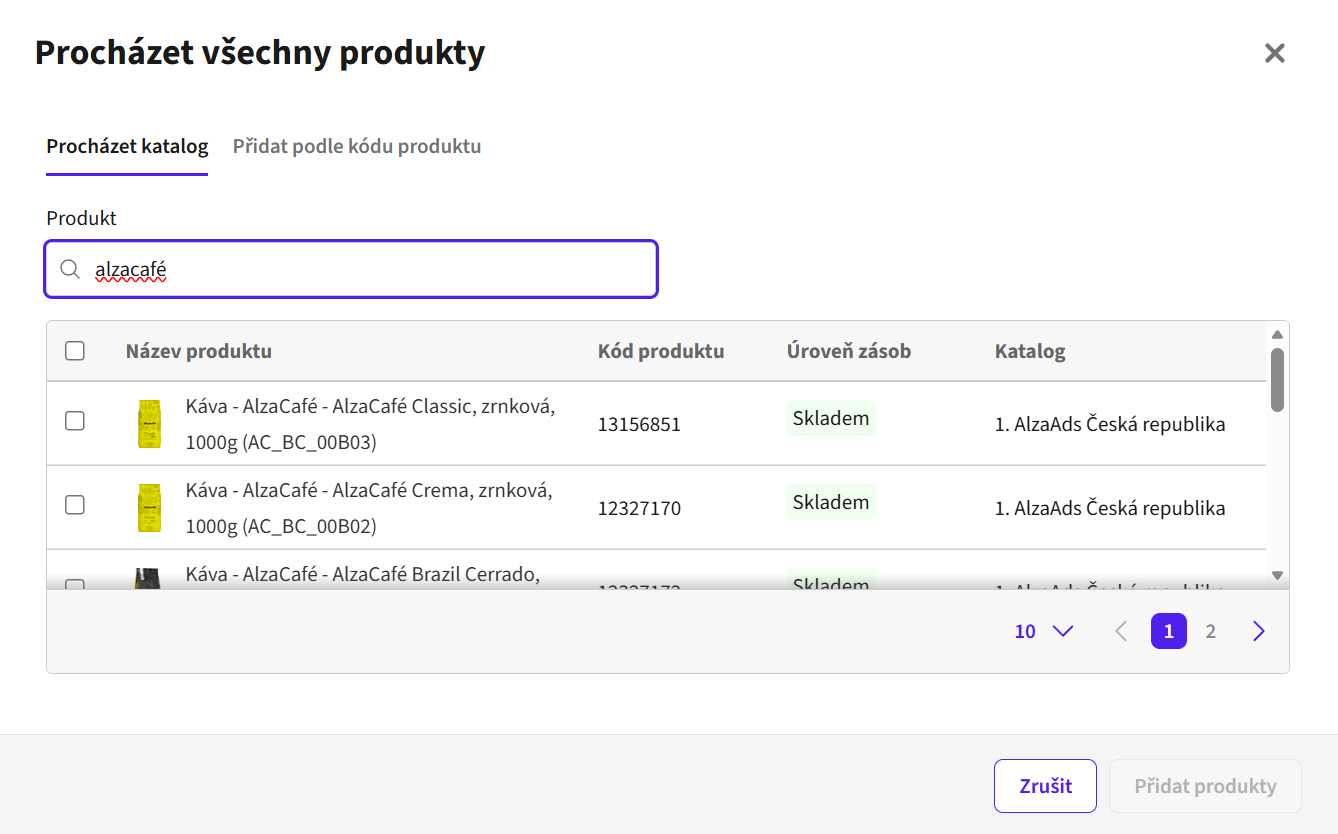Check the AlzaCafé Crema product row
The width and height of the screenshot is (1338, 834).
pos(75,505)
